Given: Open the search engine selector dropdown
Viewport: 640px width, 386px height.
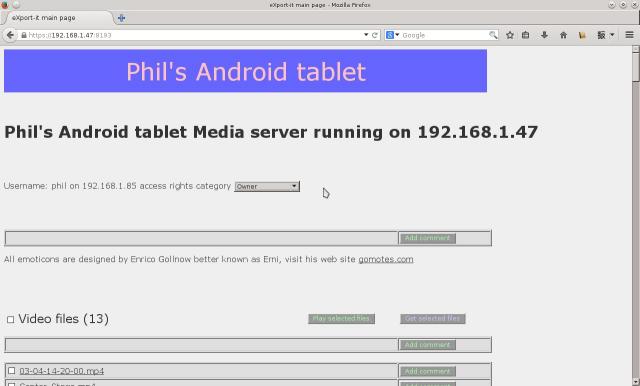Looking at the screenshot, I should 392,35.
